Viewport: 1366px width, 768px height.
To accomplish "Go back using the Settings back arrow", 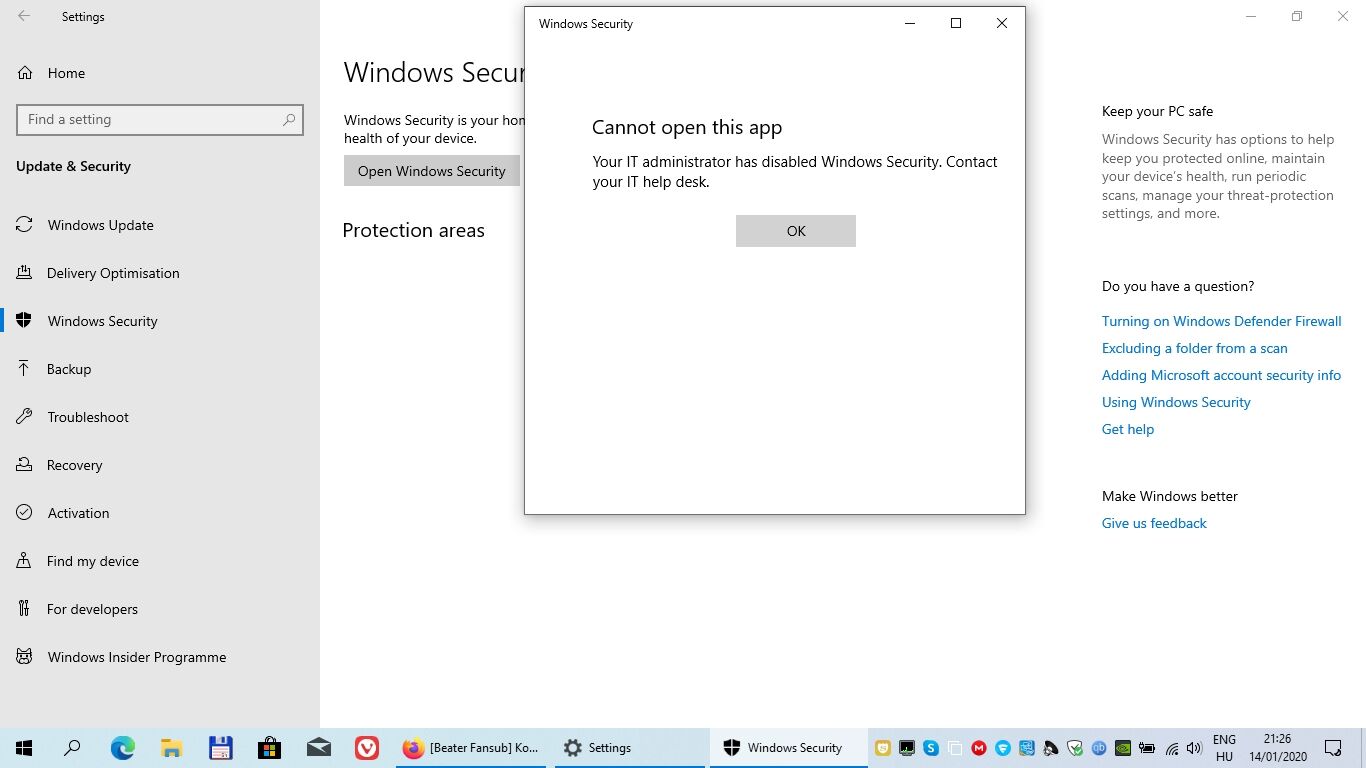I will (24, 17).
